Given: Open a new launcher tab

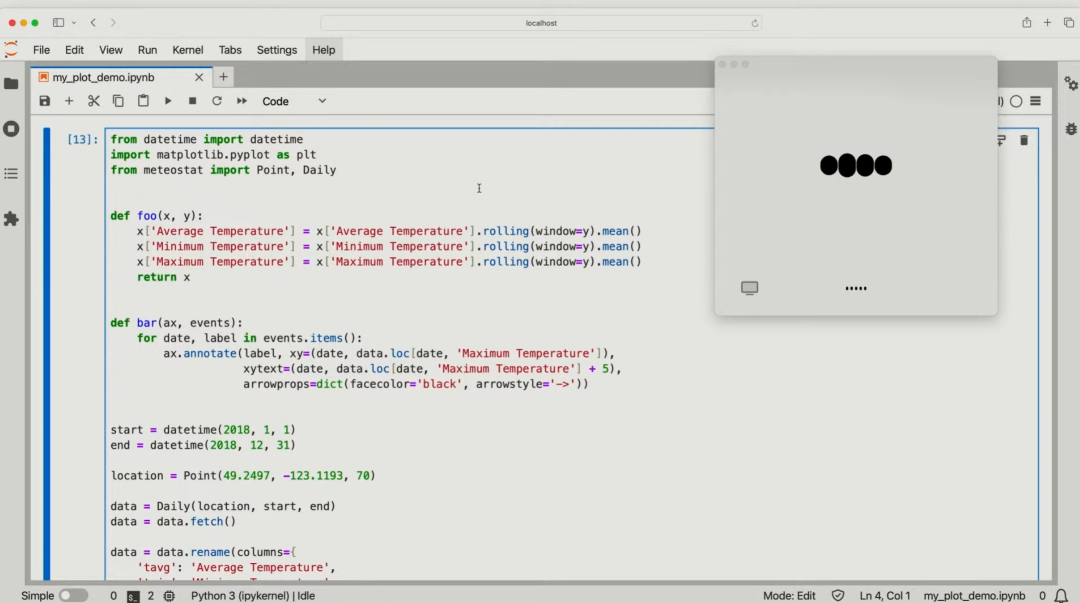Looking at the screenshot, I should tap(223, 77).
